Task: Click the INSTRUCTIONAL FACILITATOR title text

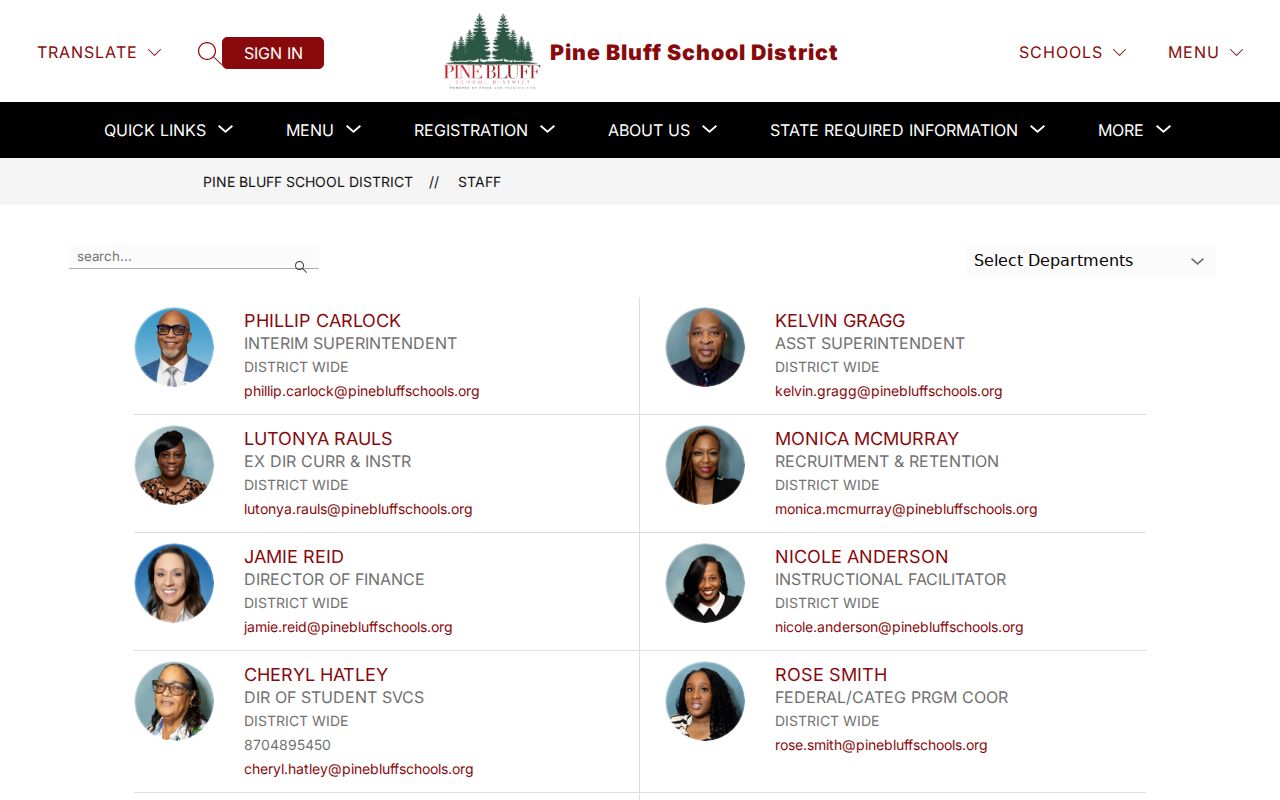Action: 891,579
